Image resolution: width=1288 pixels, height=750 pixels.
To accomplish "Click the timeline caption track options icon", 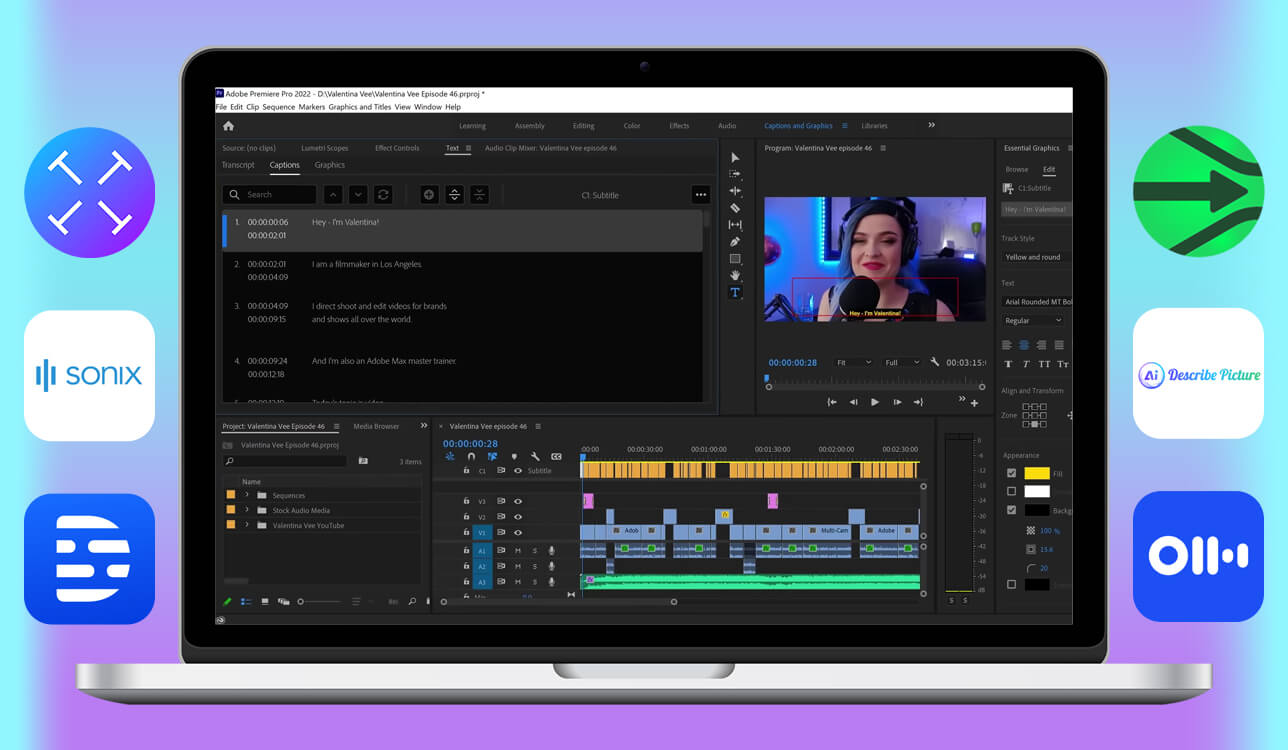I will pyautogui.click(x=556, y=456).
